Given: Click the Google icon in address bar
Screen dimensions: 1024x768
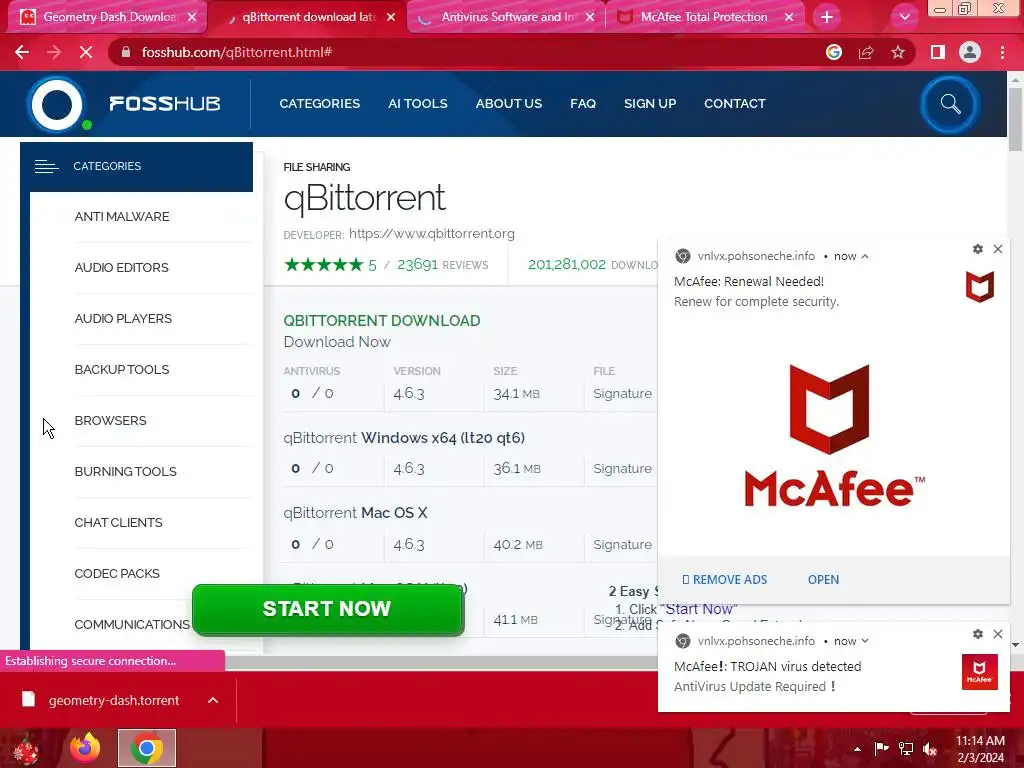Looking at the screenshot, I should (x=834, y=52).
